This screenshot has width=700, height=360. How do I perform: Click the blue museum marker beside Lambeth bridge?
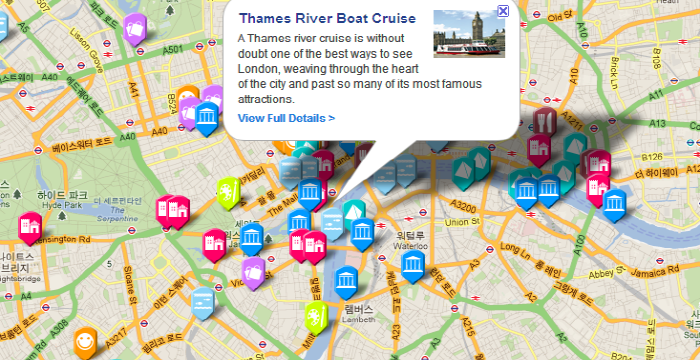(x=346, y=281)
